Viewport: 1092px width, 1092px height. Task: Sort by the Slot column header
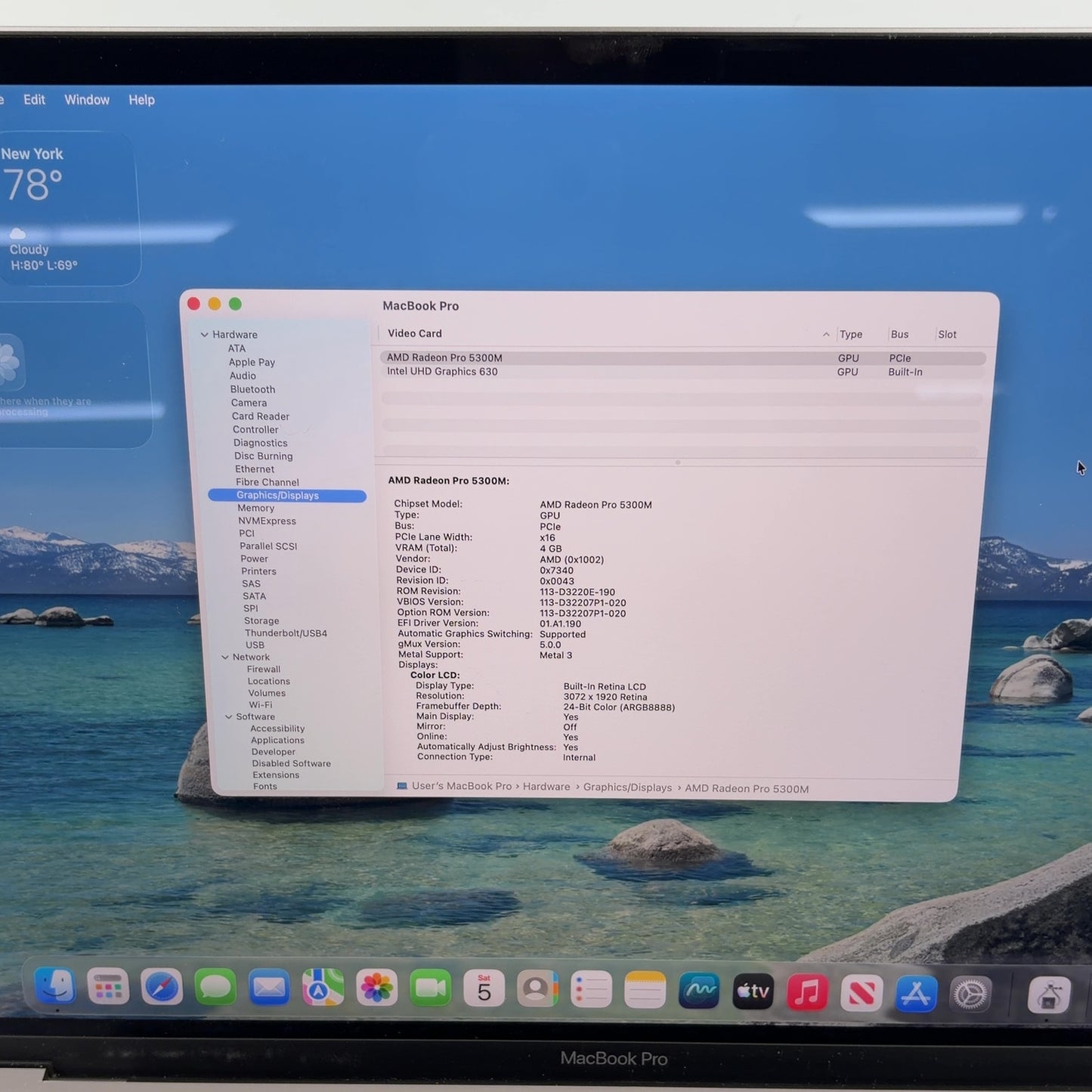point(947,334)
